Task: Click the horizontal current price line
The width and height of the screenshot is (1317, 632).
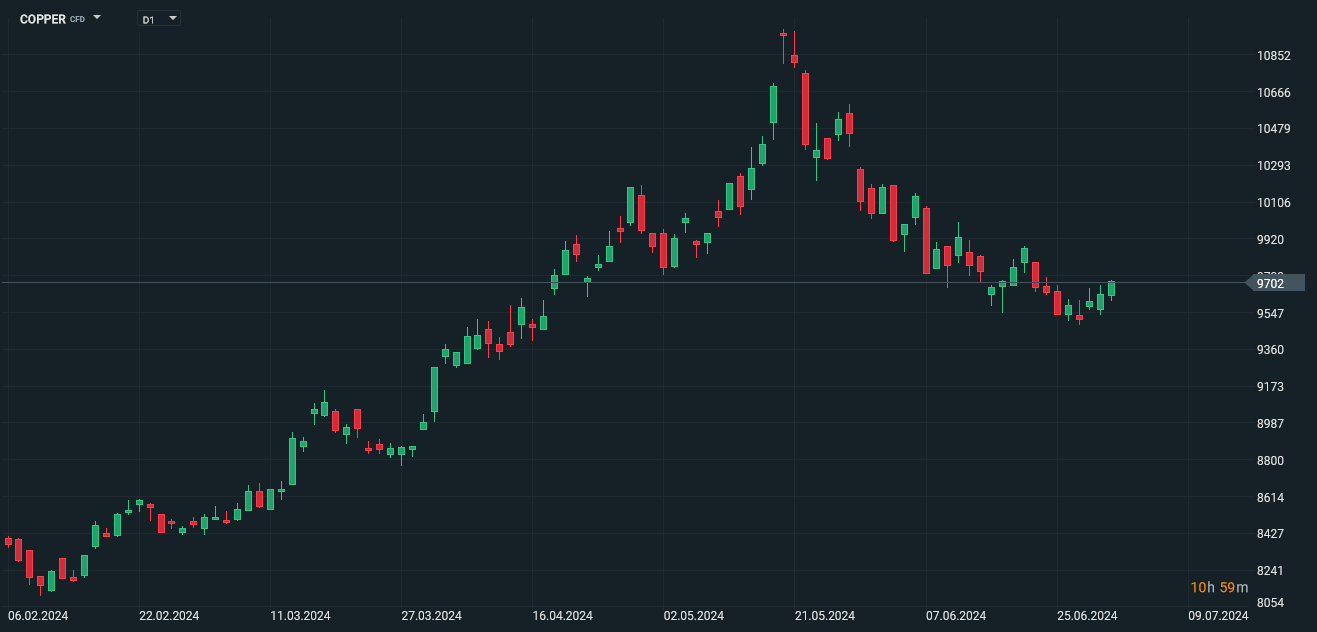Action: (600, 283)
